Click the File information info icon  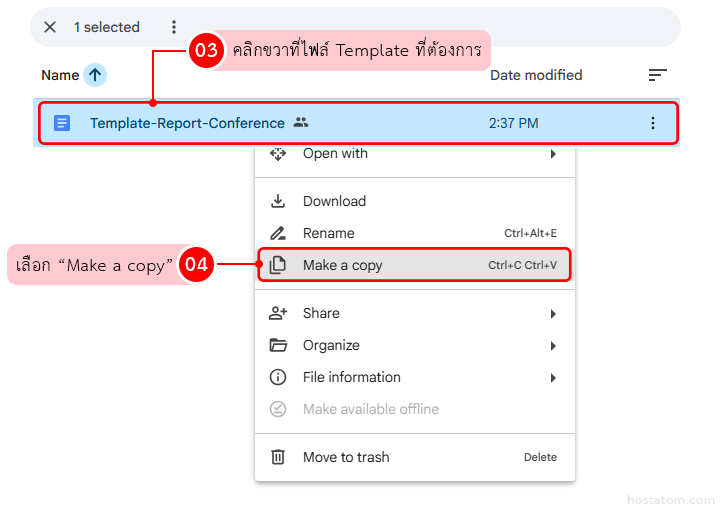click(278, 377)
